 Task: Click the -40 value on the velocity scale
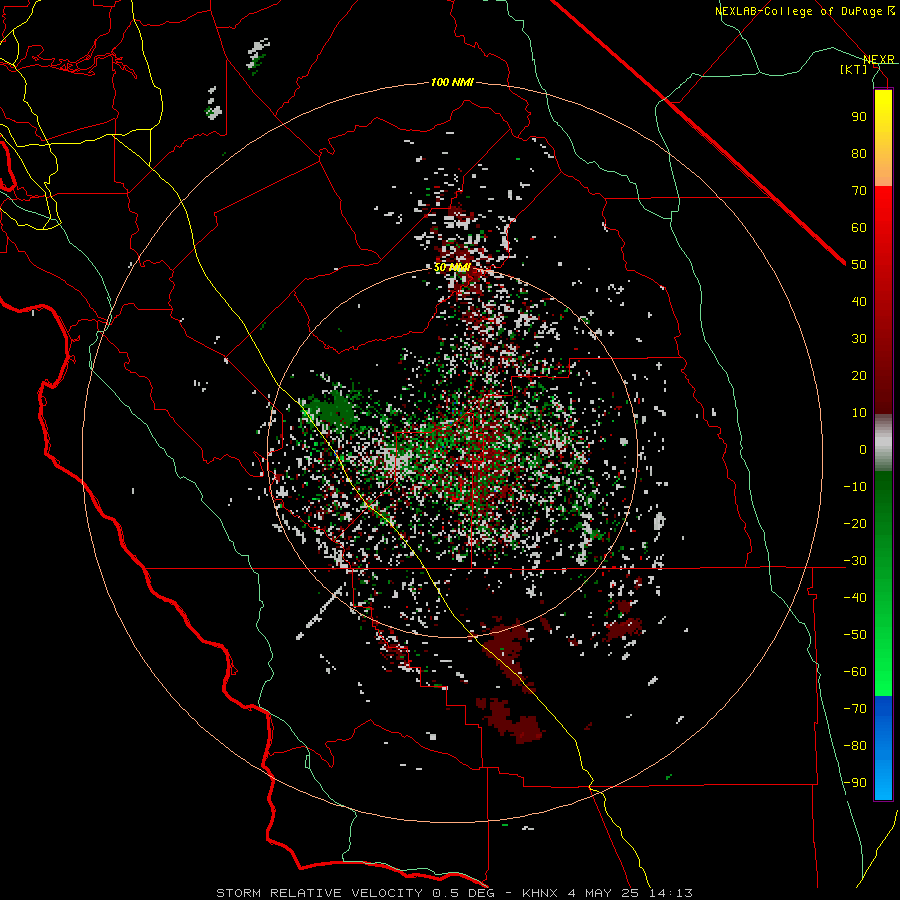point(855,598)
